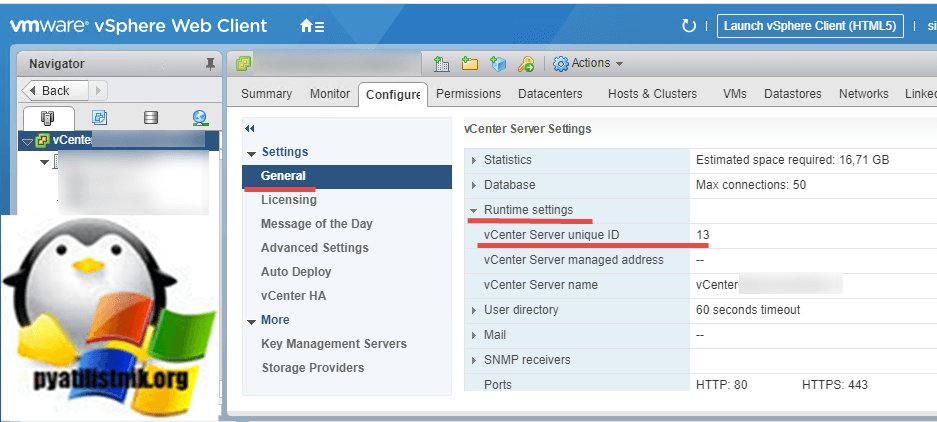937x422 pixels.
Task: Switch to the Summary tab
Action: point(266,94)
